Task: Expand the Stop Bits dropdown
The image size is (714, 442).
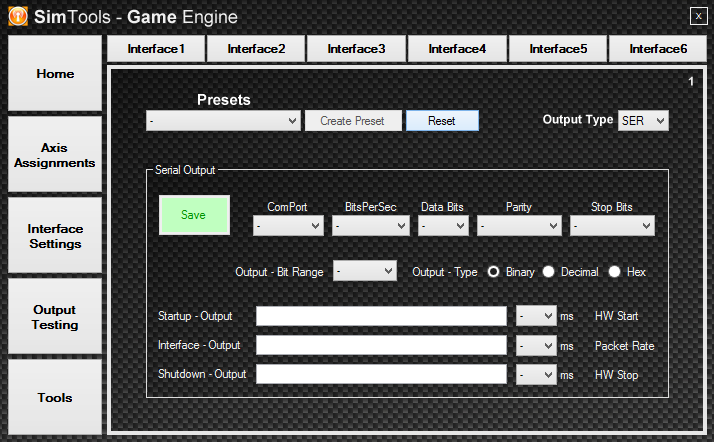Action: 612,227
